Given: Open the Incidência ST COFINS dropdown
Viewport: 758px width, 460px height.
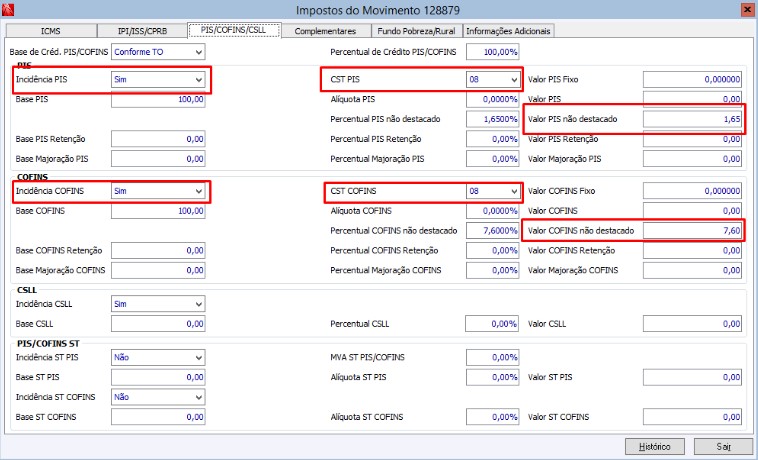Looking at the screenshot, I should [158, 397].
